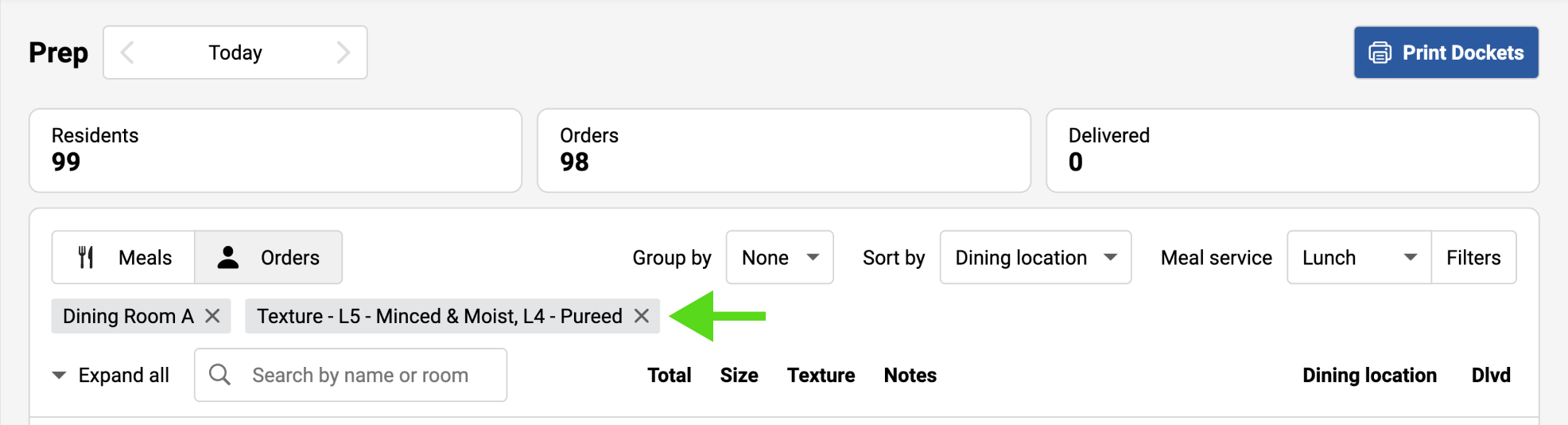Image resolution: width=1568 pixels, height=425 pixels.
Task: Click the Dining location column header
Action: 1368,375
